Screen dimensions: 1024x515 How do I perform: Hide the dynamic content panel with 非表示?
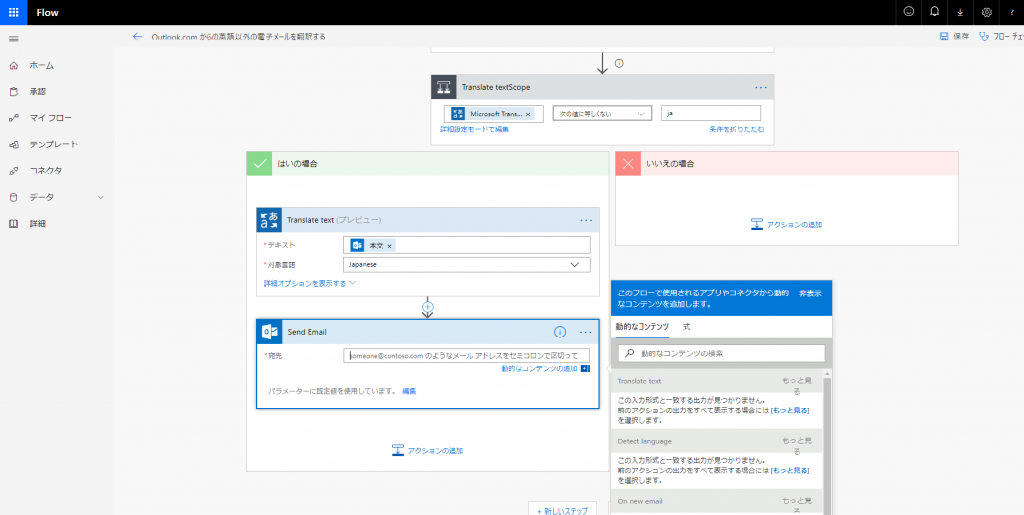click(810, 294)
